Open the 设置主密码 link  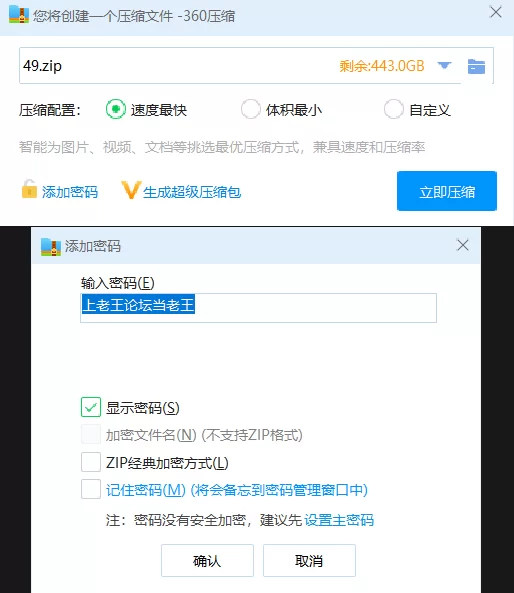tap(339, 520)
